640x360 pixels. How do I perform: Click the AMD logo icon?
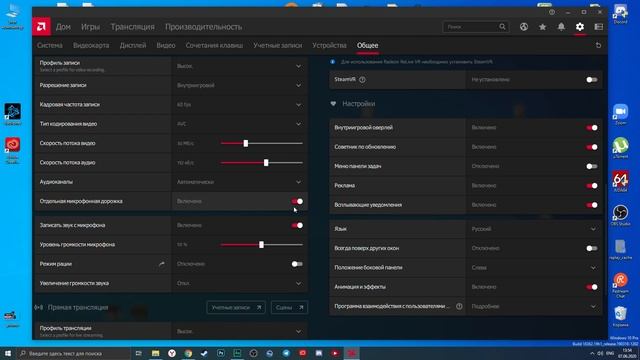coord(41,27)
